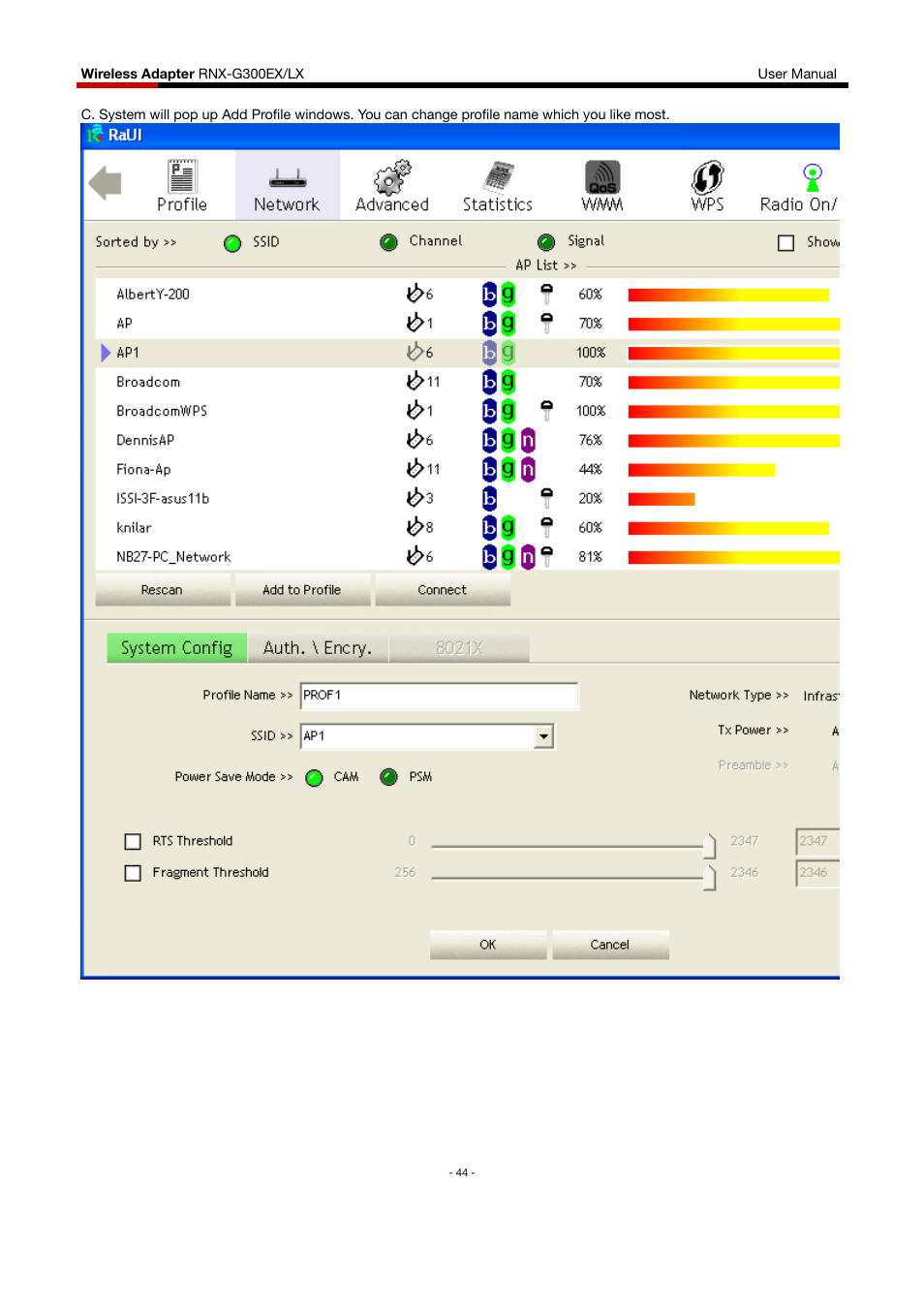The height and width of the screenshot is (1308, 924).
Task: Click the 'g' mode icon for AP1 row
Action: click(x=508, y=352)
